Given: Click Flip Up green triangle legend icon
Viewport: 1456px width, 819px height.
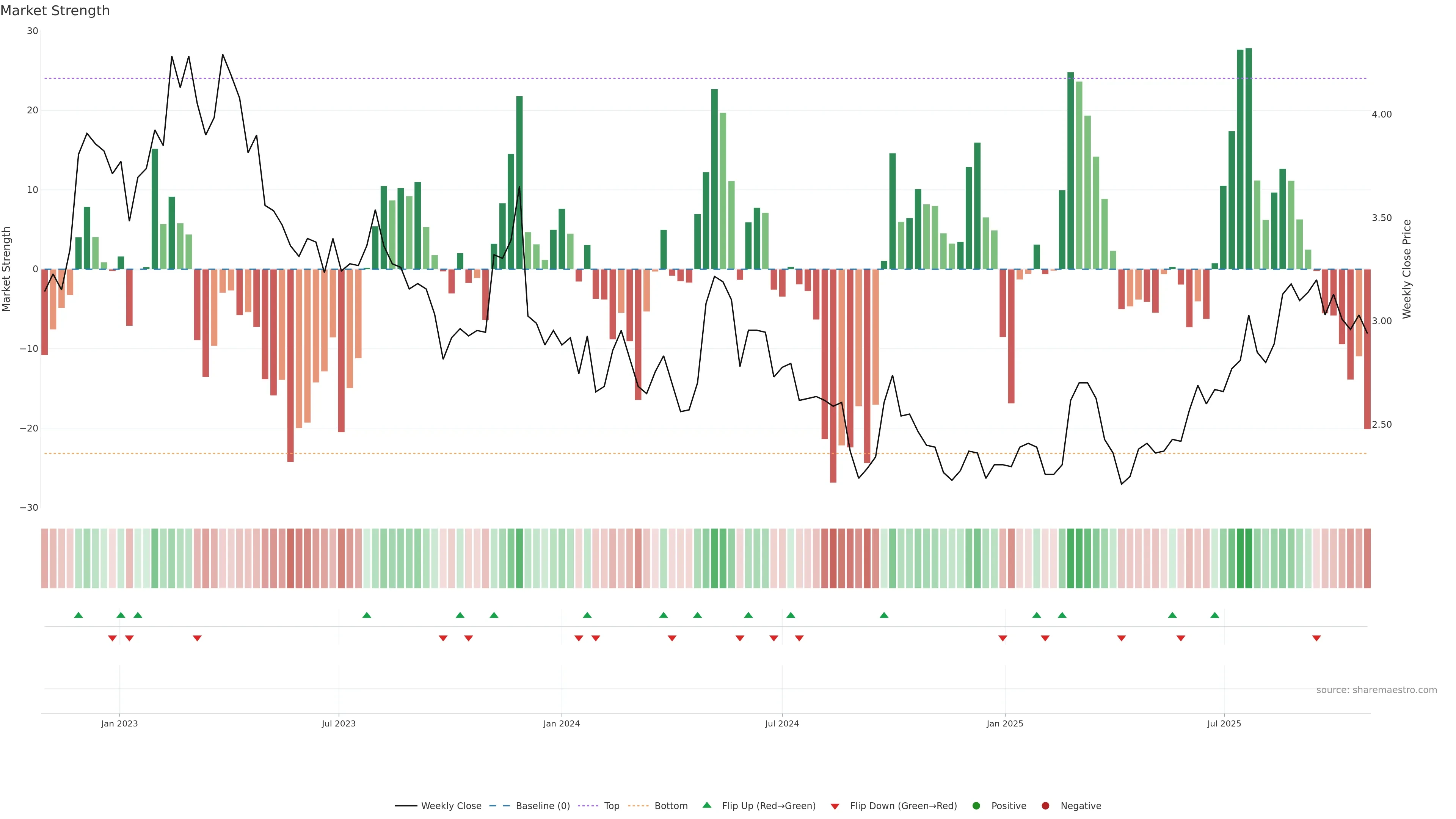Looking at the screenshot, I should (x=706, y=805).
